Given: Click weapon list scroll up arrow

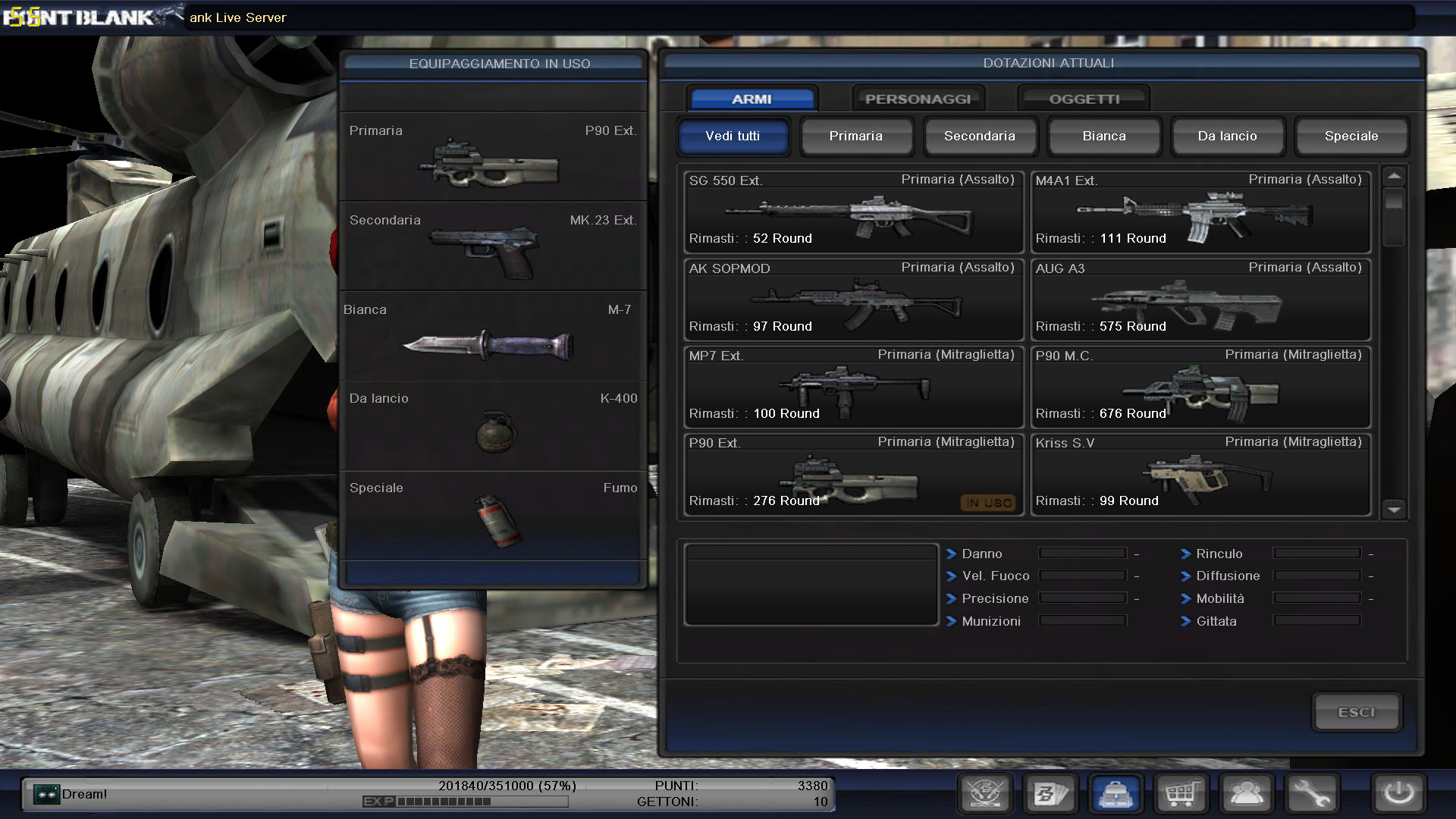Looking at the screenshot, I should coord(1394,177).
